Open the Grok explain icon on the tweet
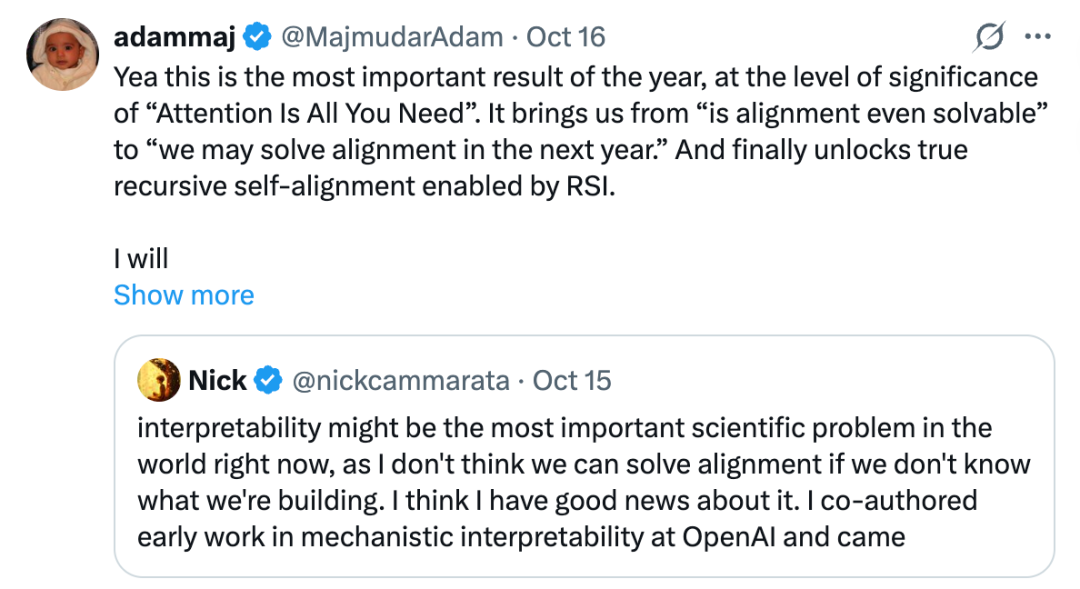This screenshot has width=1080, height=589. click(x=989, y=37)
